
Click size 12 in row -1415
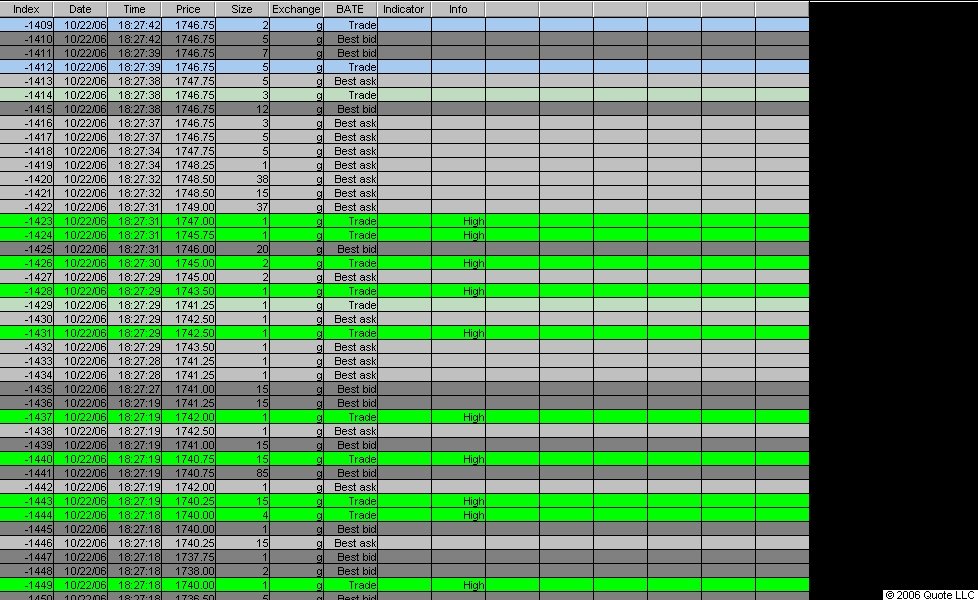242,109
